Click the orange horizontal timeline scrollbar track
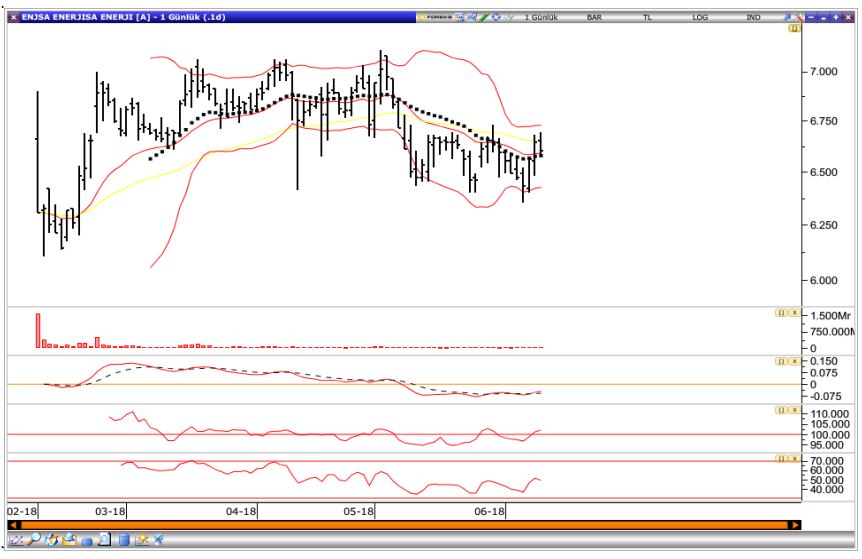 coord(405,525)
